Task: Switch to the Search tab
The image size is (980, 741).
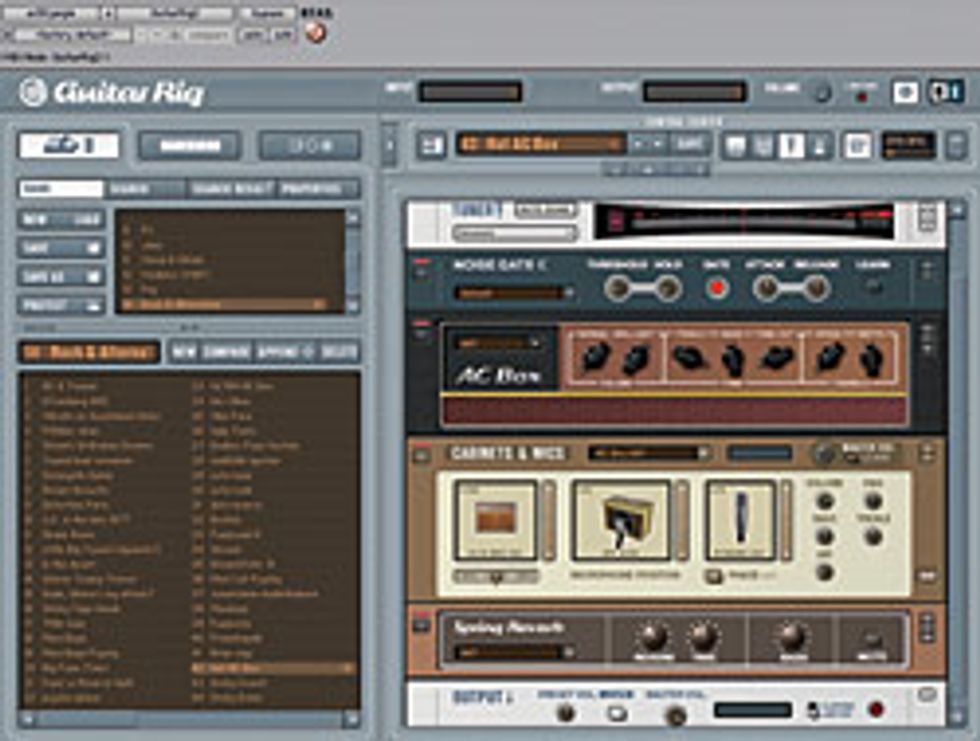Action: (145, 188)
